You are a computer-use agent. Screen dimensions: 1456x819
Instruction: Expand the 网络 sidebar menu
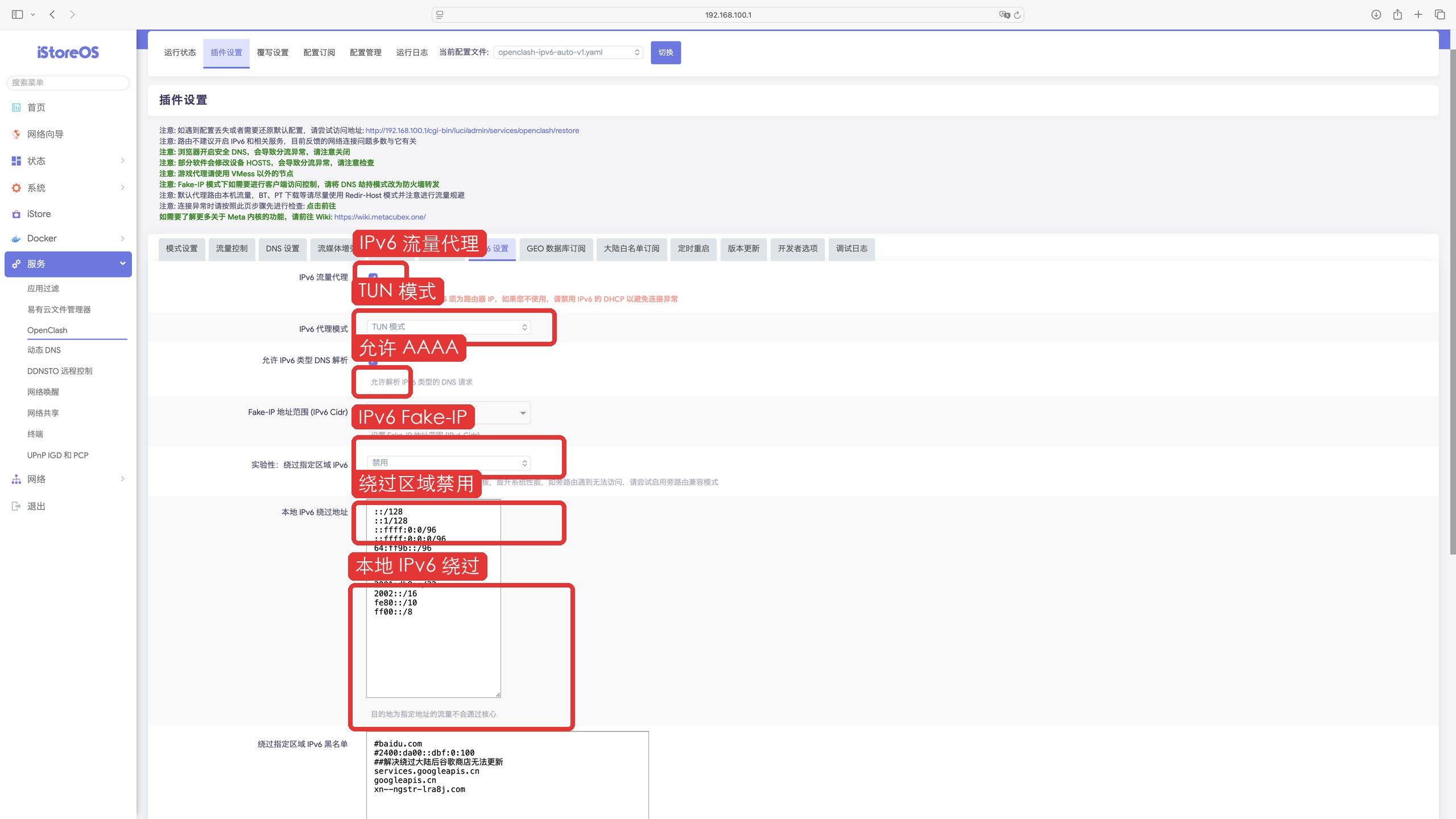coord(68,479)
